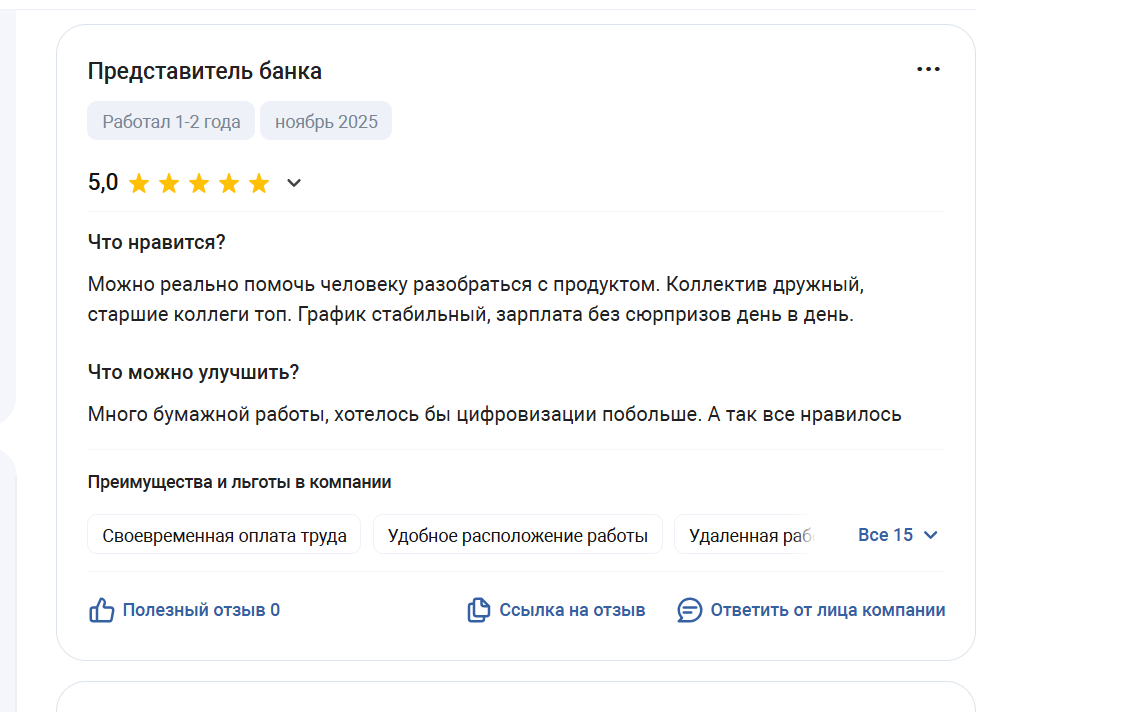Viewport: 1123px width, 712px height.
Task: Click the Представитель банка review title
Action: 205,71
